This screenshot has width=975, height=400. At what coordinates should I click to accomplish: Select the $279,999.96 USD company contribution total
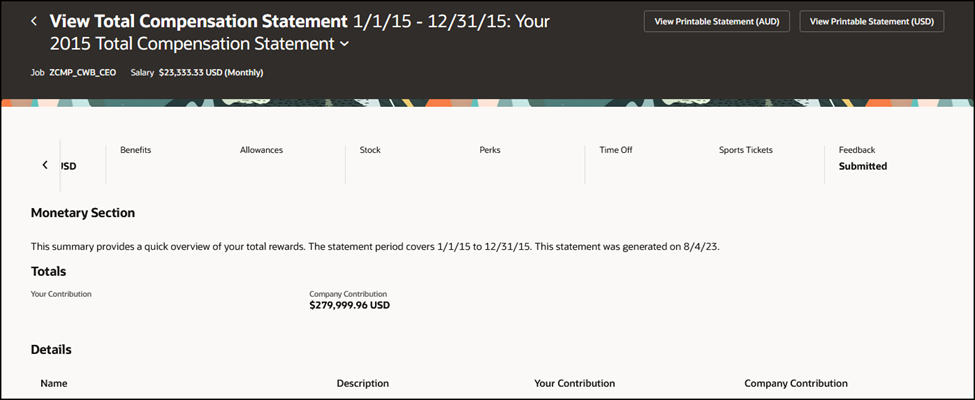[x=349, y=305]
